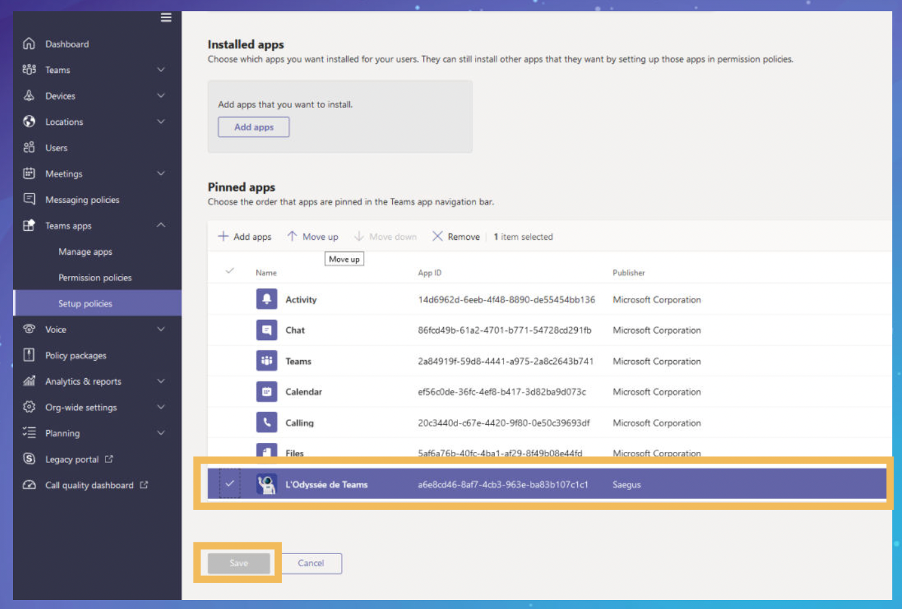902x610 pixels.
Task: Click the Org-wide settings gear icon
Action: pyautogui.click(x=29, y=407)
